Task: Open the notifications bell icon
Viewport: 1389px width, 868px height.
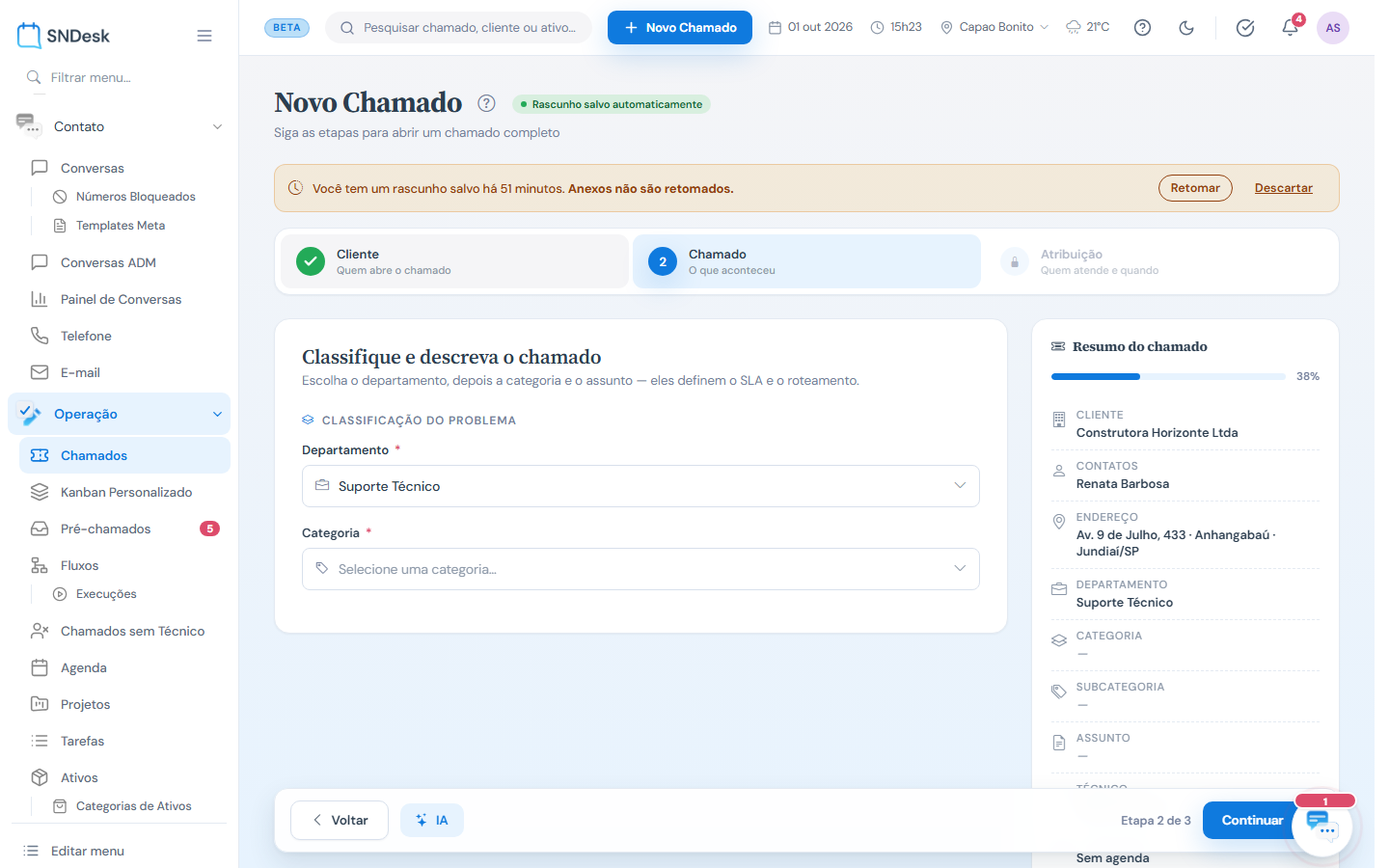Action: tap(1290, 28)
